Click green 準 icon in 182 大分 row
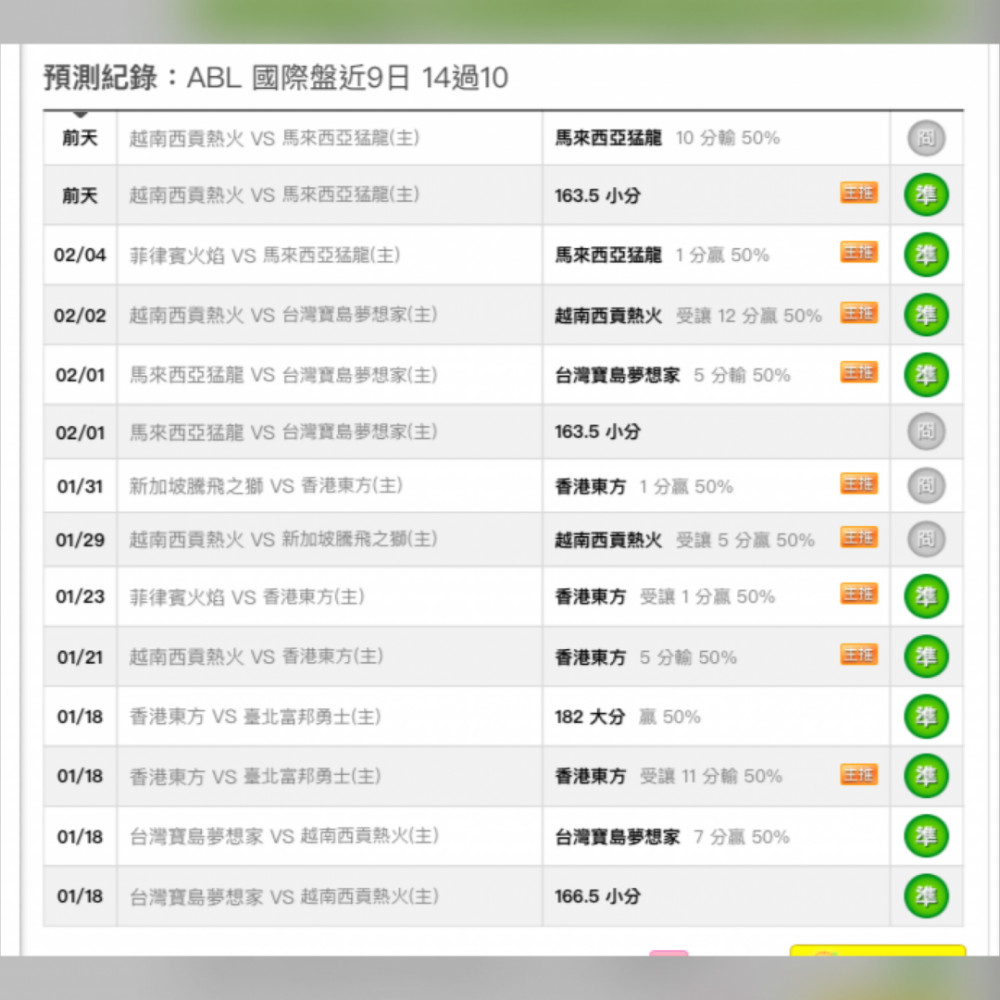Screen dimensions: 1000x1000 click(x=926, y=717)
